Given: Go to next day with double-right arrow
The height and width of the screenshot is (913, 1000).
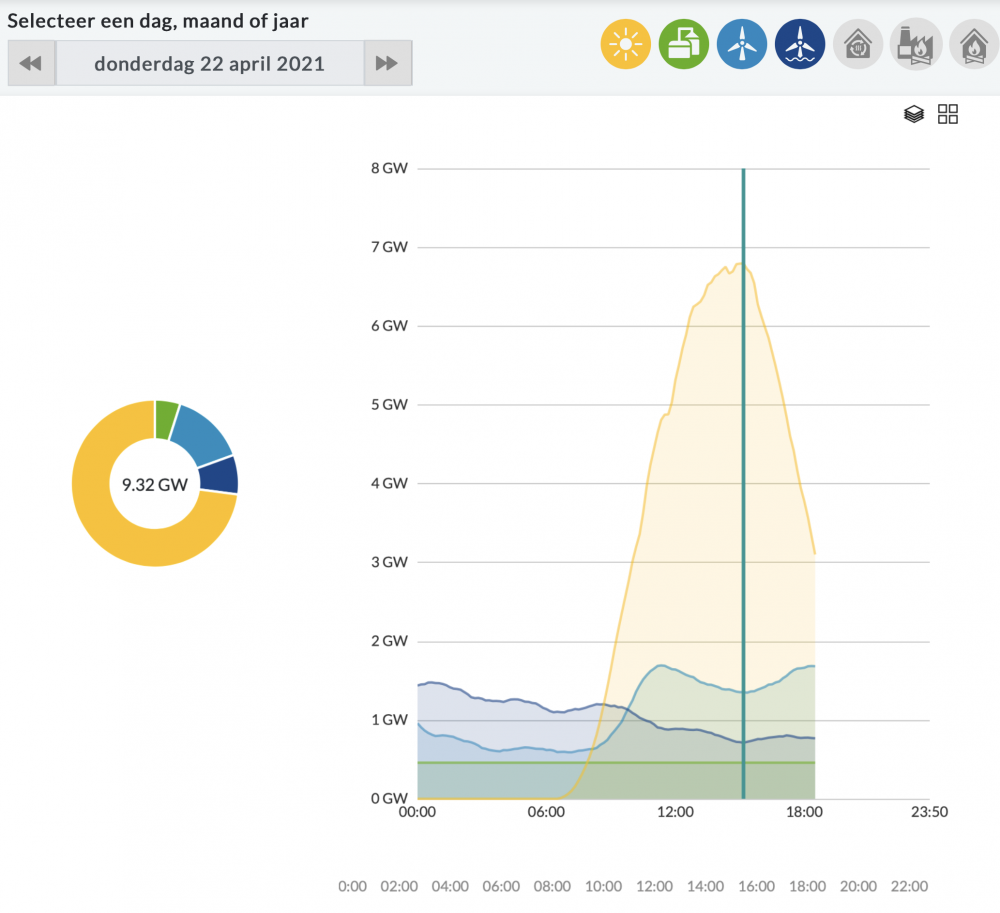Looking at the screenshot, I should coord(388,63).
